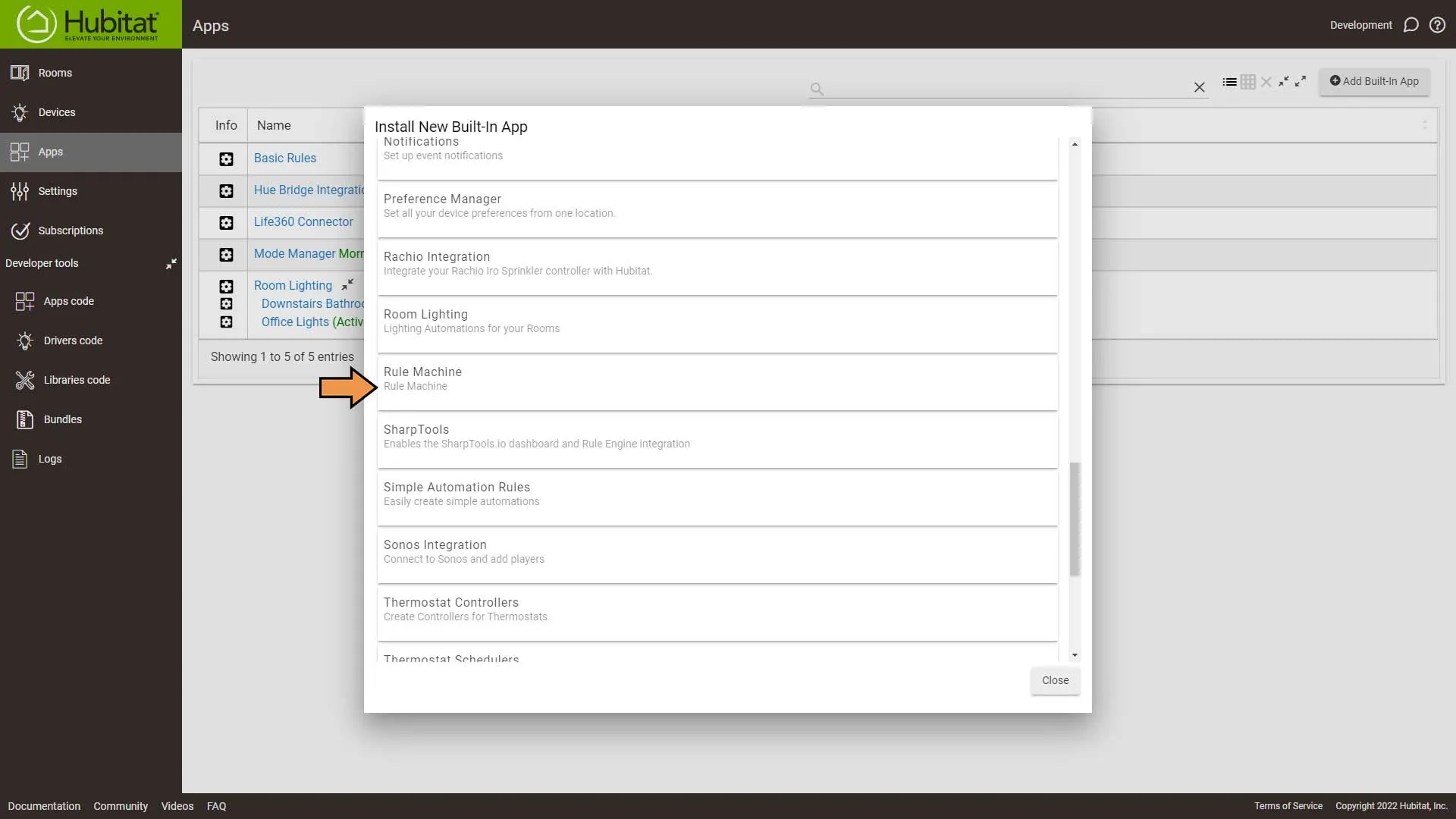Click the gear icon next to Basic Rules
Image resolution: width=1456 pixels, height=819 pixels.
click(x=226, y=158)
